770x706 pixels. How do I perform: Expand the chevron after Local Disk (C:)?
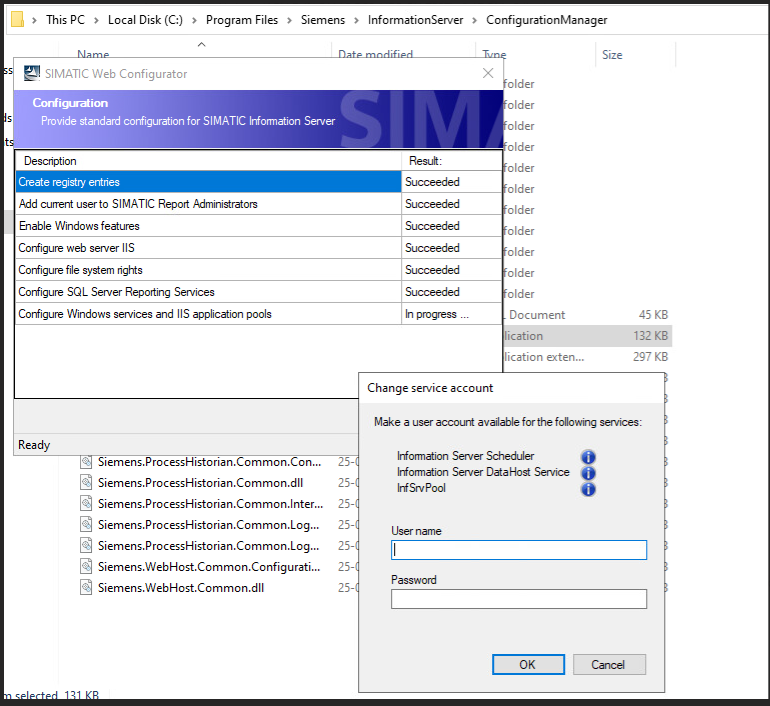click(194, 20)
